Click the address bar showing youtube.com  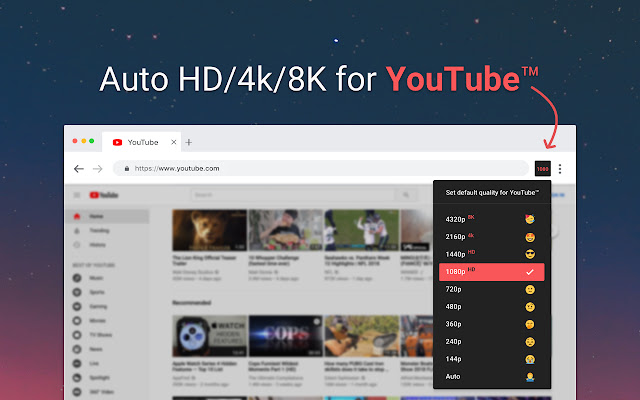coord(320,169)
